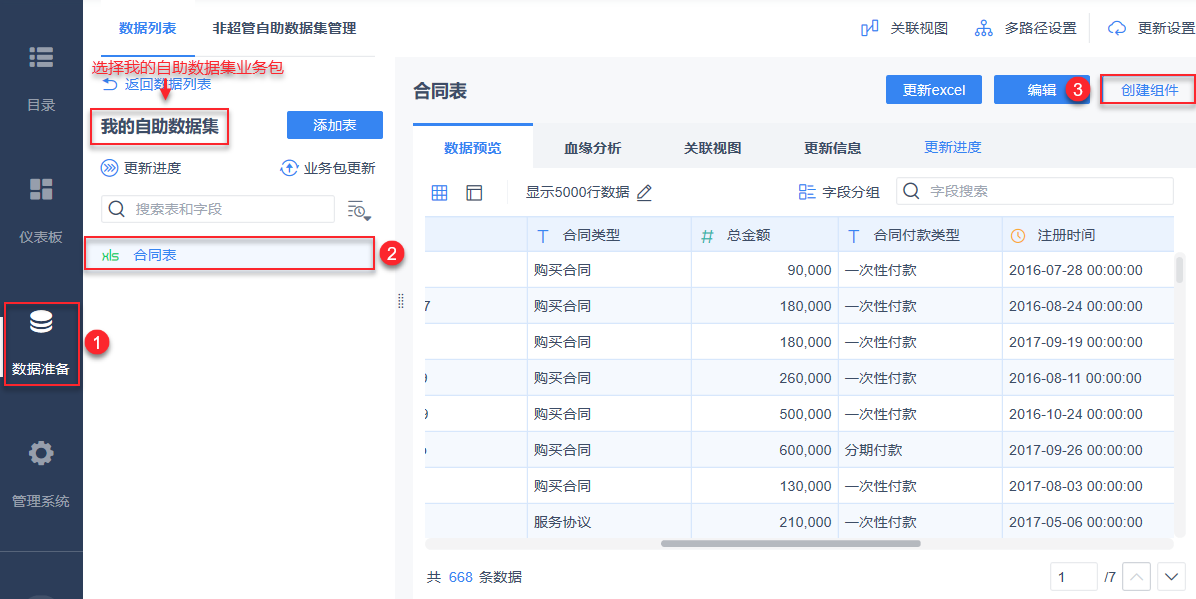1196x599 pixels.
Task: Select the 数据准备 data preparation icon
Action: pyautogui.click(x=41, y=323)
